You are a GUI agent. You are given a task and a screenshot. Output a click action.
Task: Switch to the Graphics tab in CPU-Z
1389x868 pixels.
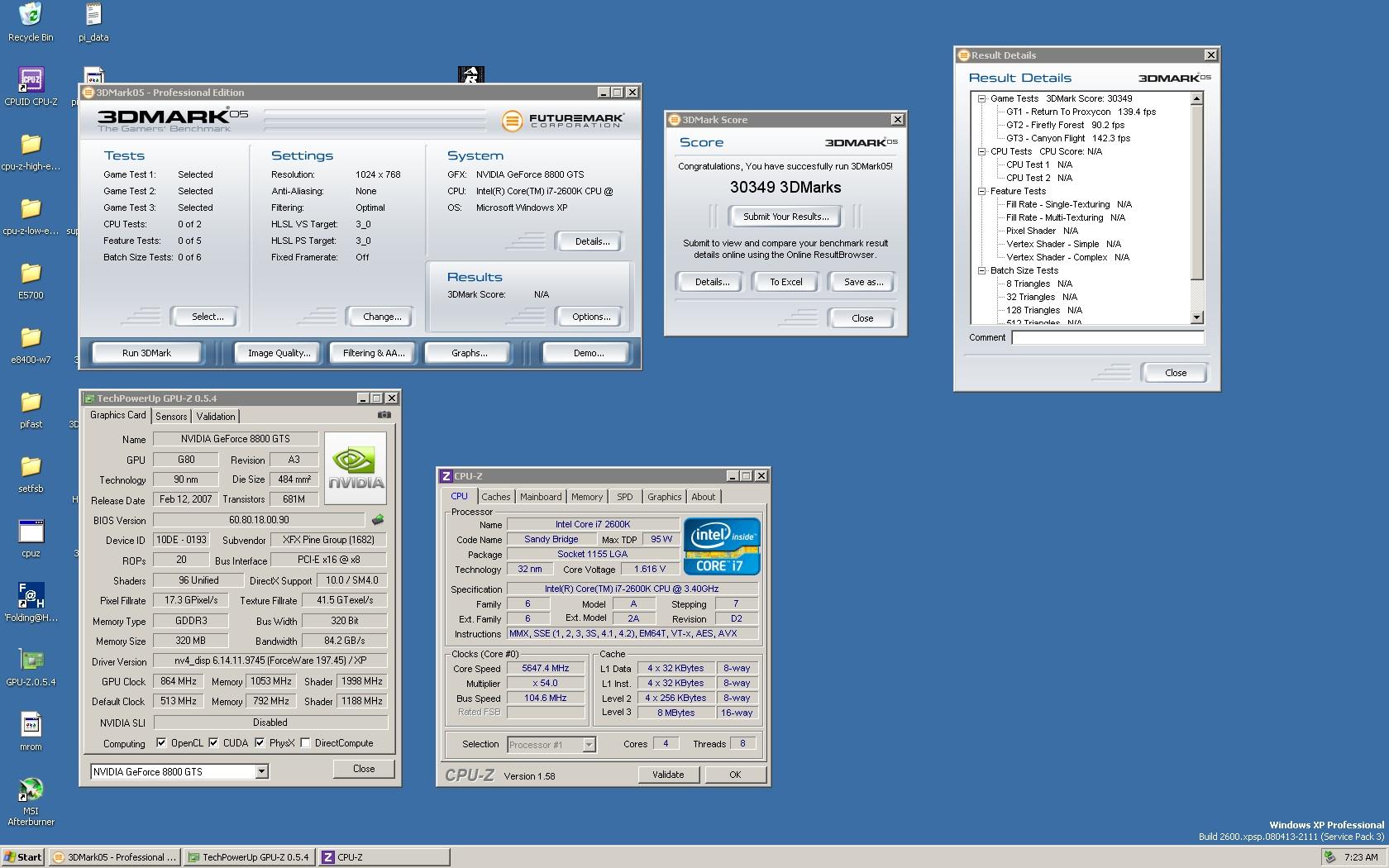pos(665,497)
